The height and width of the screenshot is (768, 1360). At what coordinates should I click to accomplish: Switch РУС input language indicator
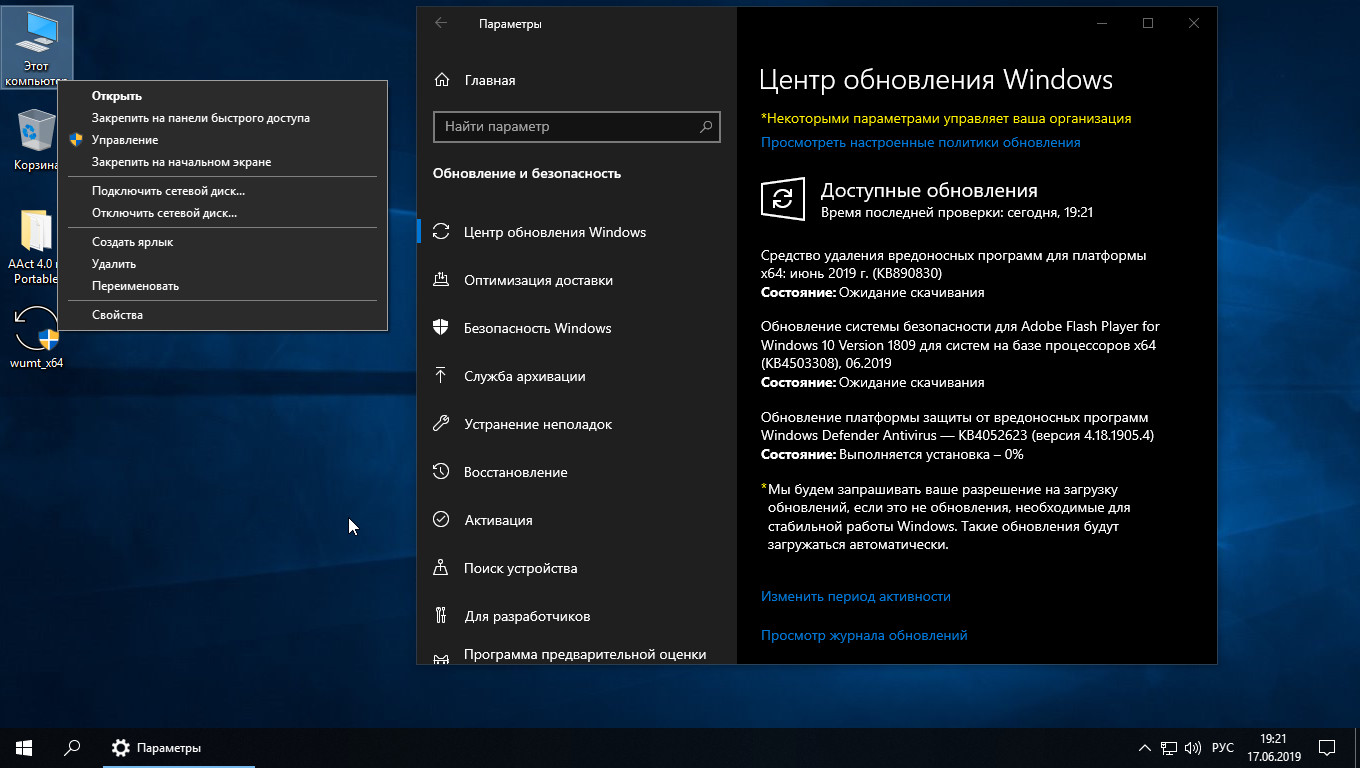[x=1222, y=748]
